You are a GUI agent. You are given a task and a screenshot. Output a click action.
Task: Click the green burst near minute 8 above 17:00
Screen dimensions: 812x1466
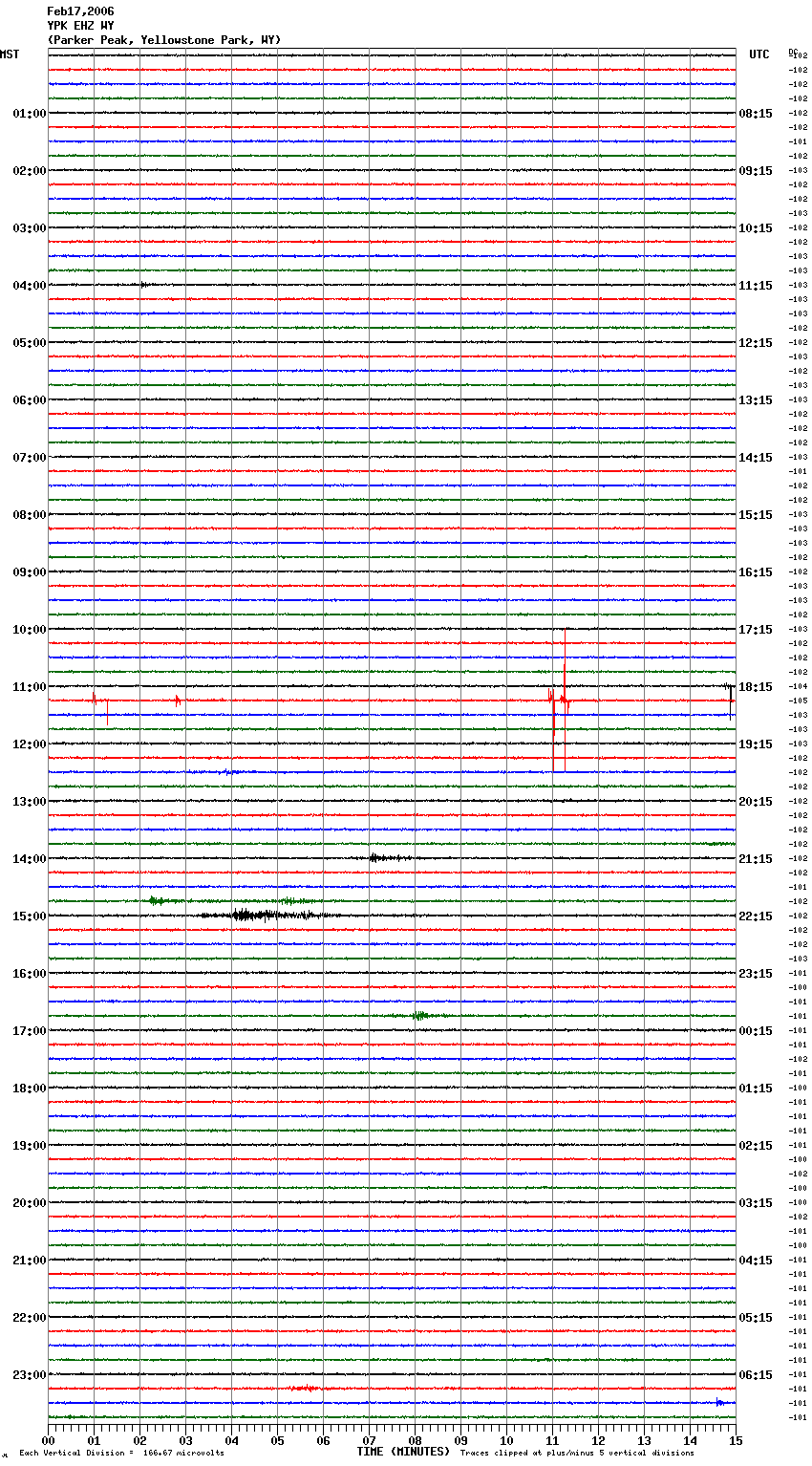(421, 1016)
